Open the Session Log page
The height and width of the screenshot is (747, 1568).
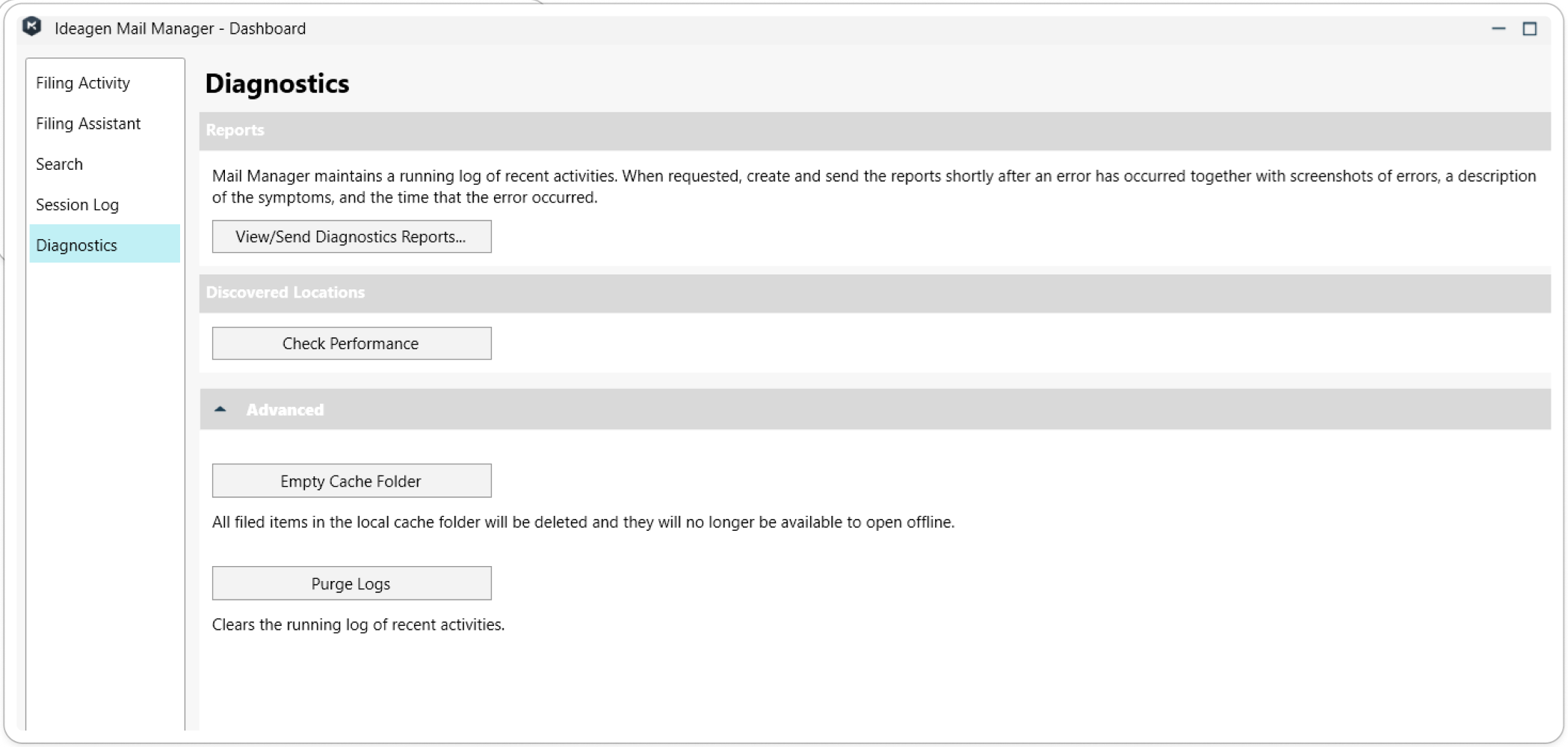coord(78,205)
